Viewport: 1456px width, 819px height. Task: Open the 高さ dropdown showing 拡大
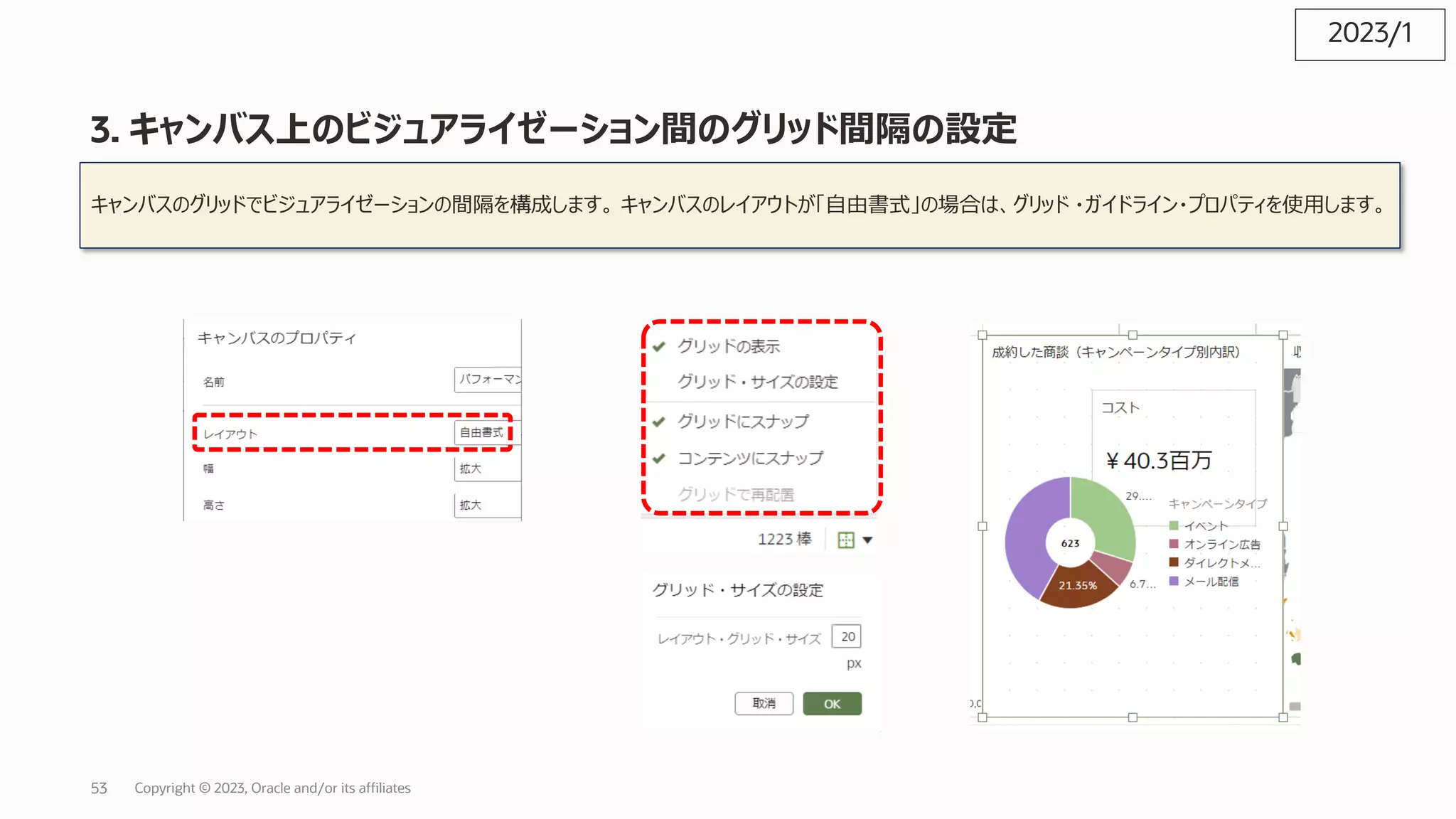(x=487, y=505)
